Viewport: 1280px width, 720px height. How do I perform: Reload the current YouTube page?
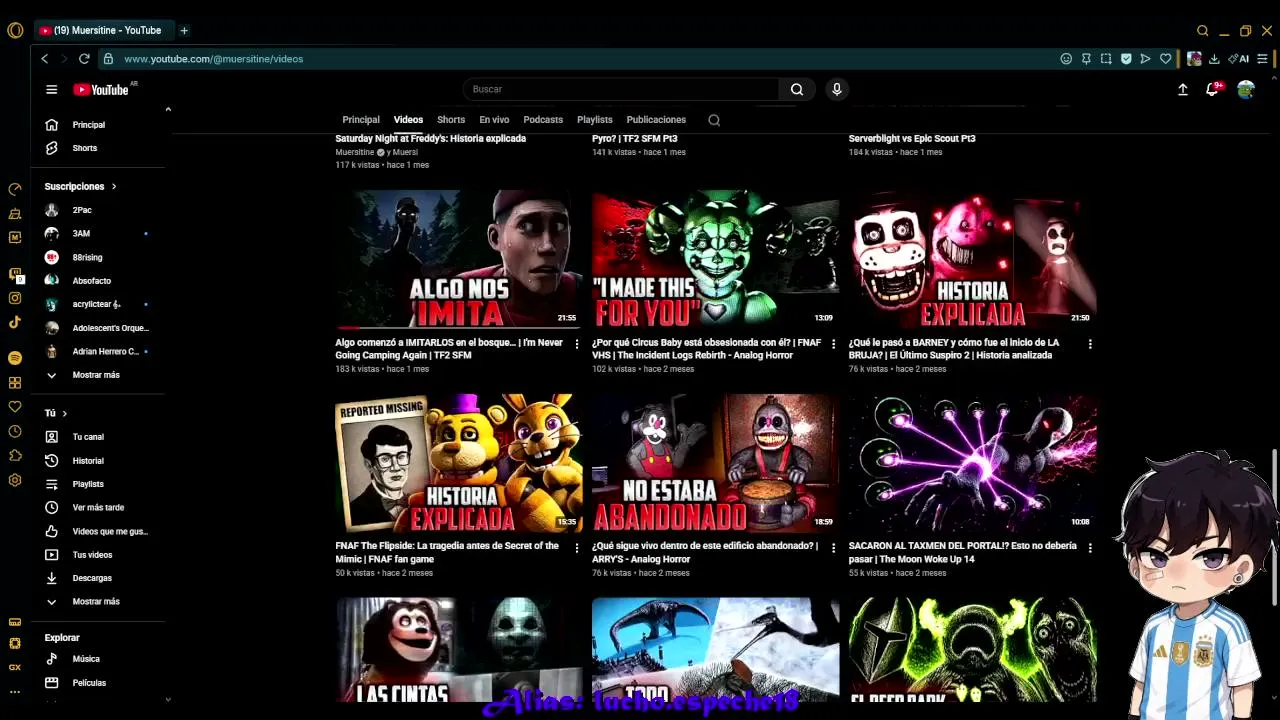click(x=84, y=59)
